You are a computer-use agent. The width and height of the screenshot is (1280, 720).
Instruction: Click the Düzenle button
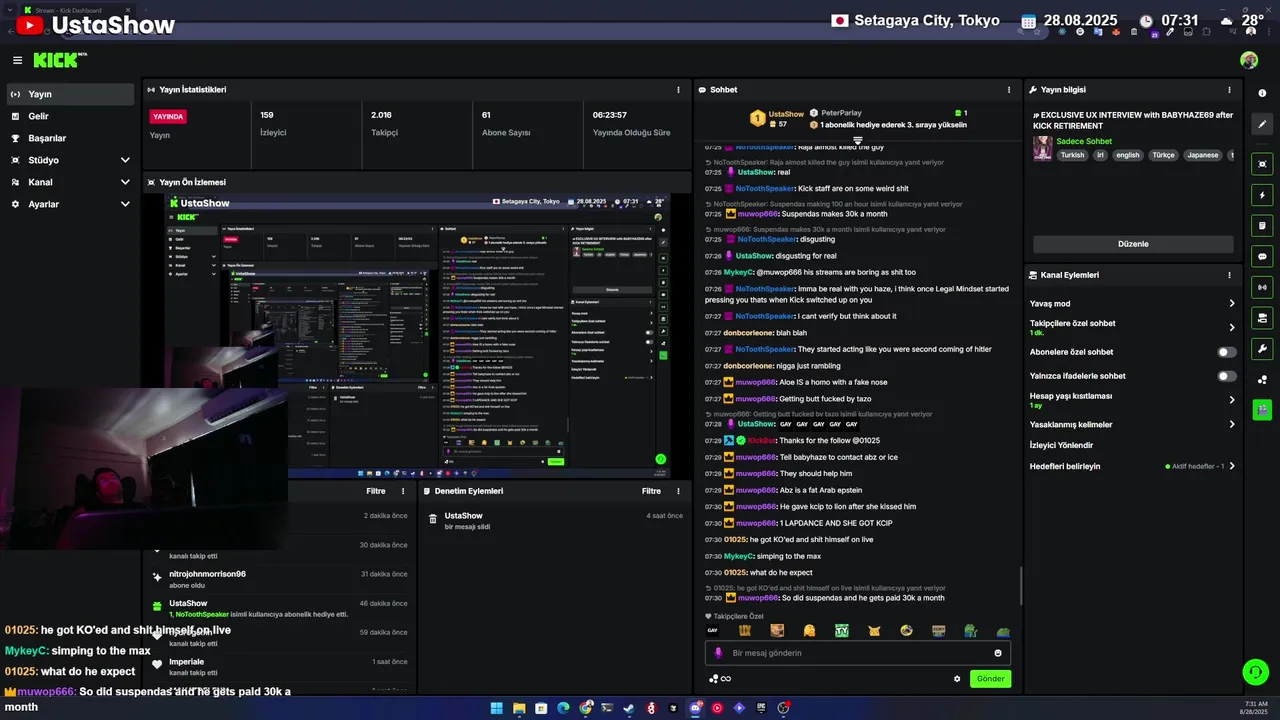tap(1133, 244)
